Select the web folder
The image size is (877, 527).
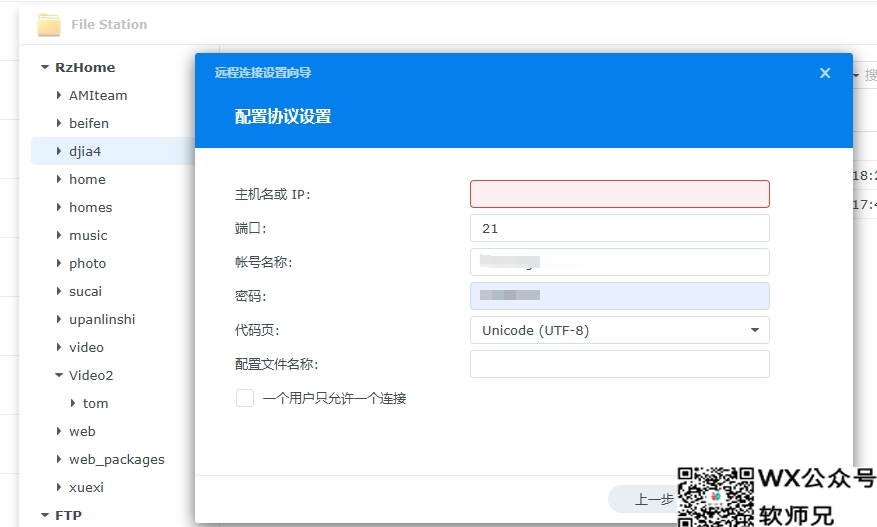tap(82, 431)
